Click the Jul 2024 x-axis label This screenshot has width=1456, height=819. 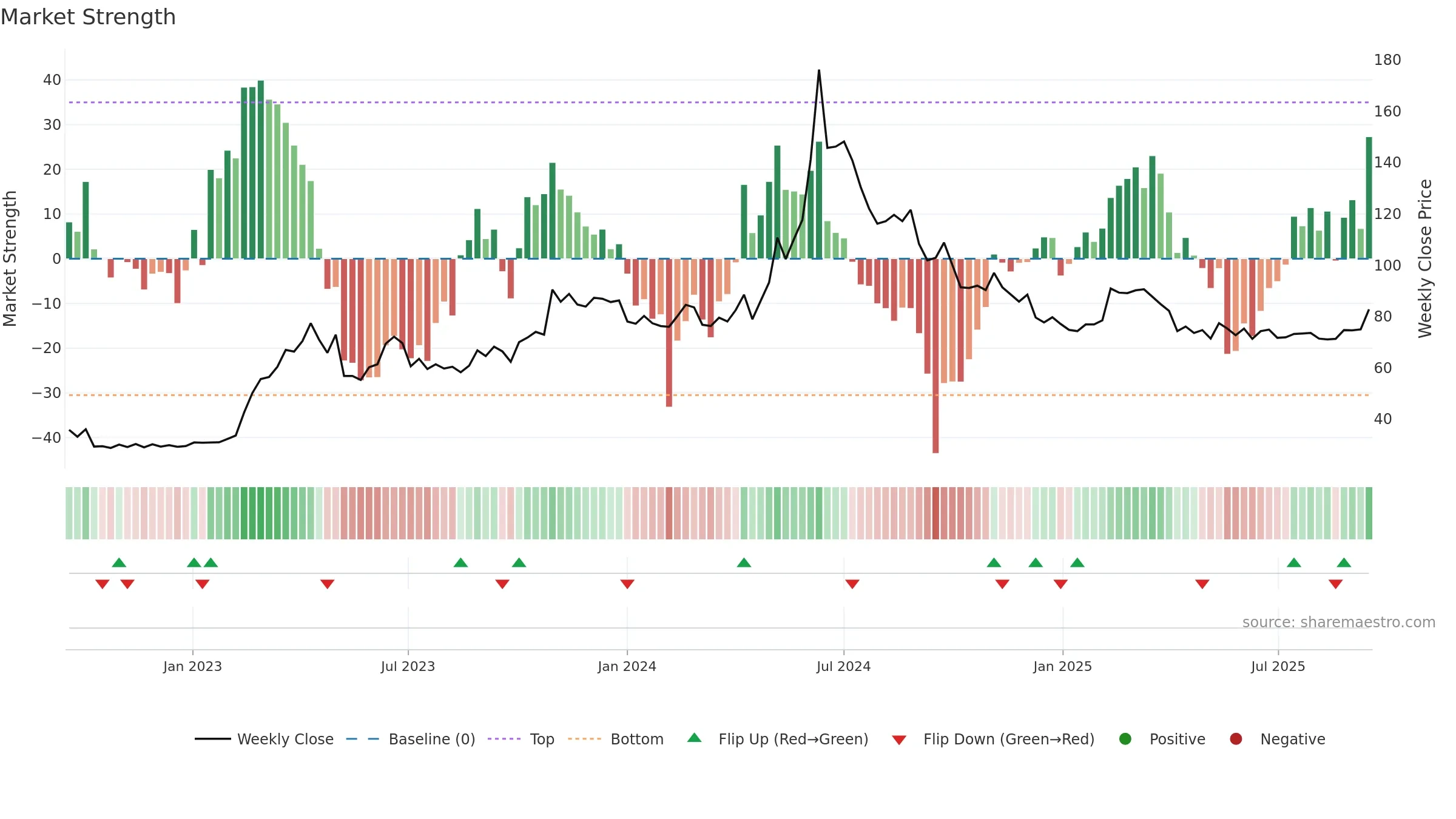click(843, 666)
